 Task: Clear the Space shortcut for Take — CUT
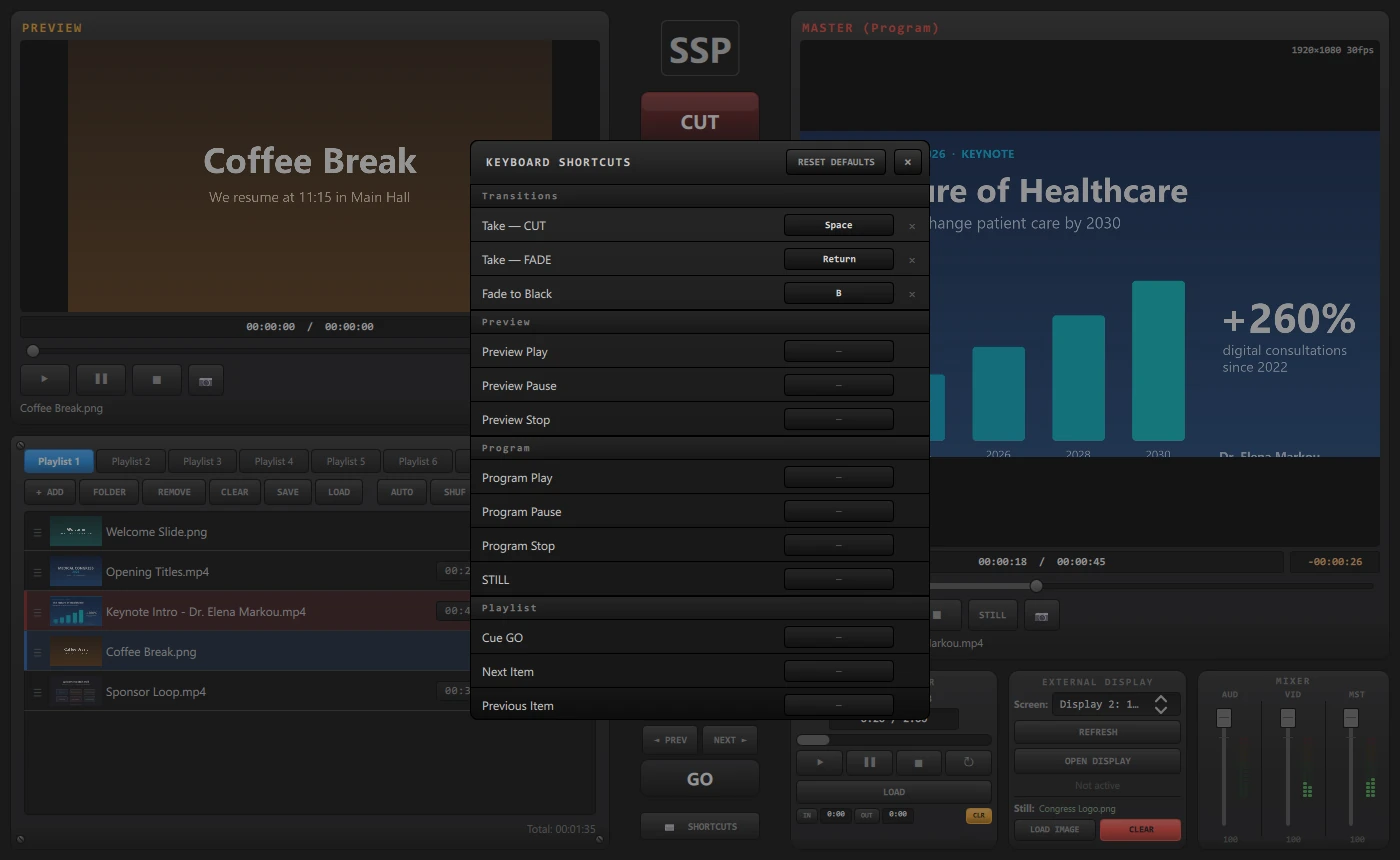tap(912, 226)
